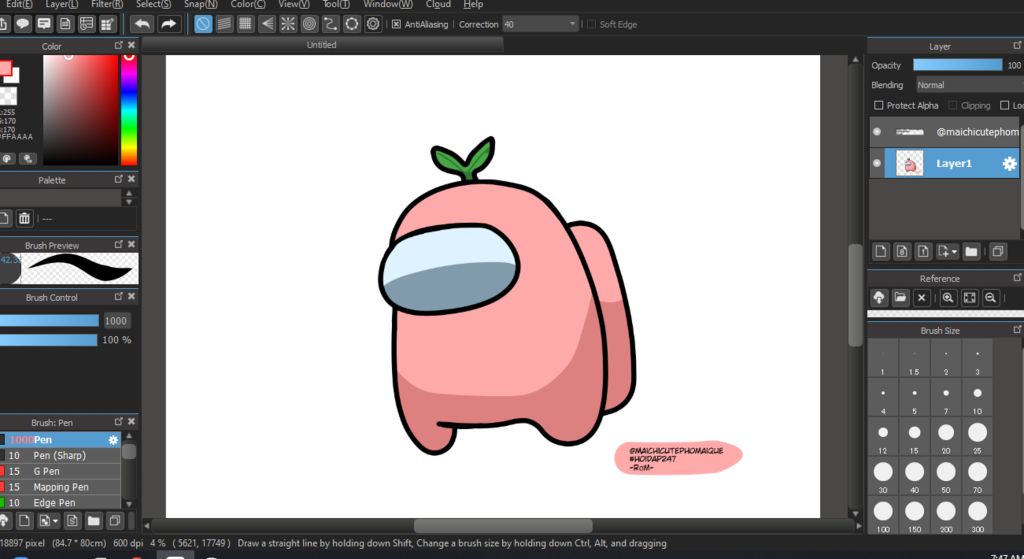
Task: Open the Correction value dropdown
Action: [x=572, y=24]
